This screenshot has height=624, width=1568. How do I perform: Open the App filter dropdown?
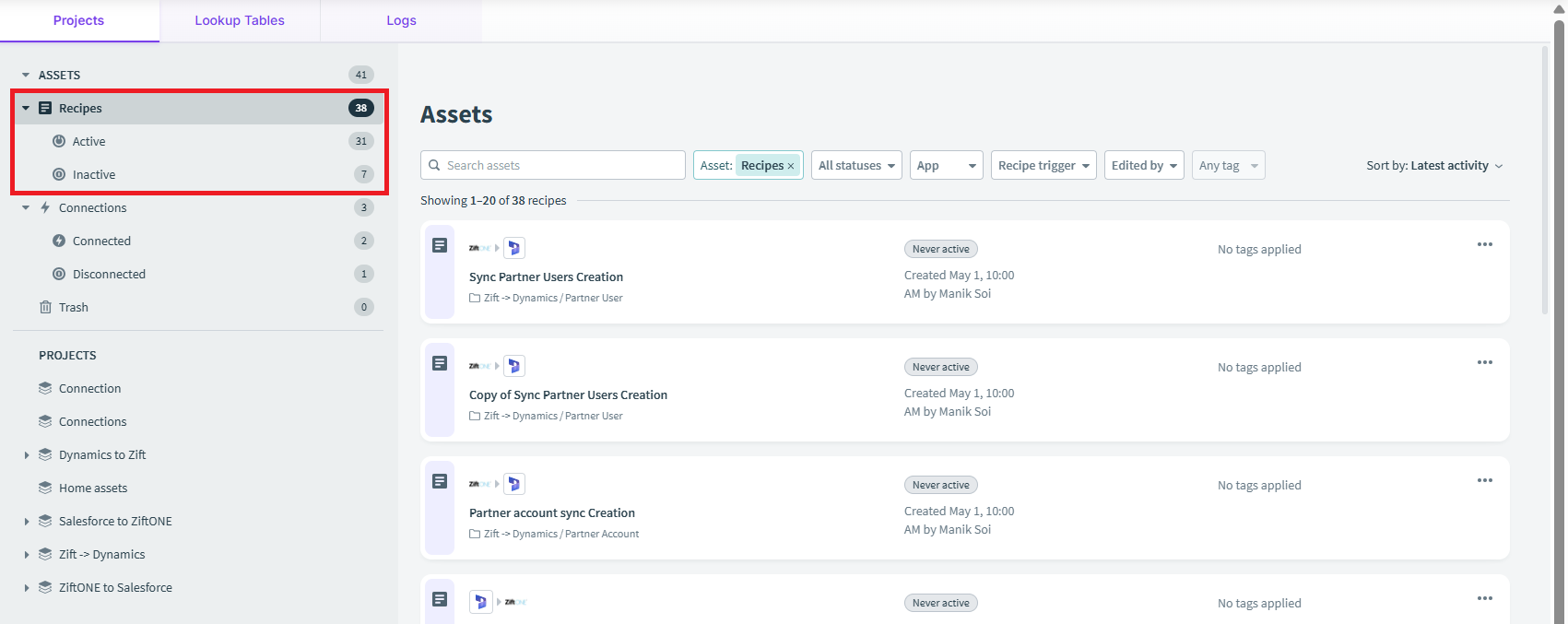pos(947,165)
